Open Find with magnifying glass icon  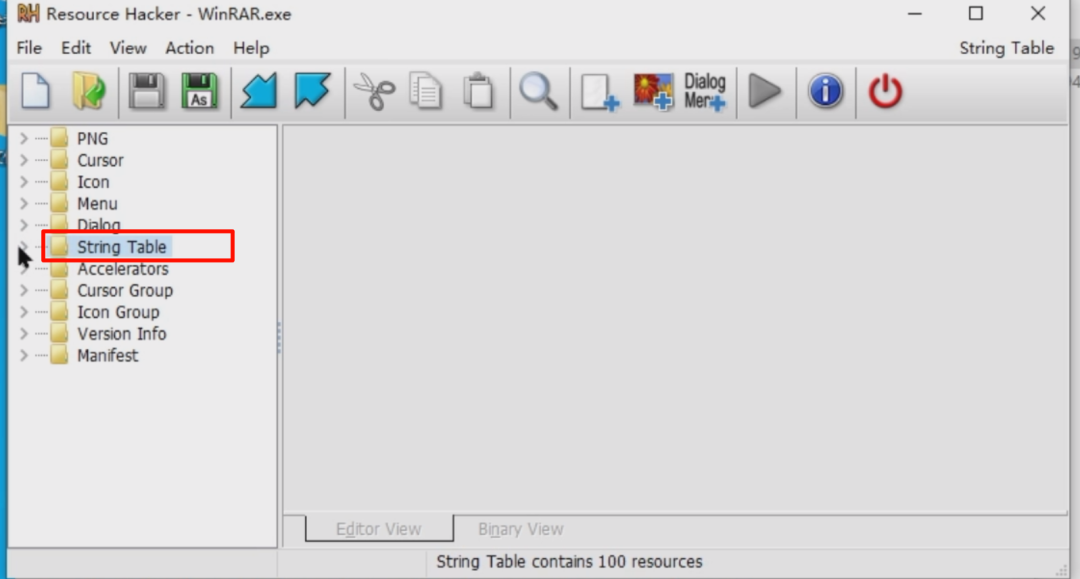[x=538, y=92]
